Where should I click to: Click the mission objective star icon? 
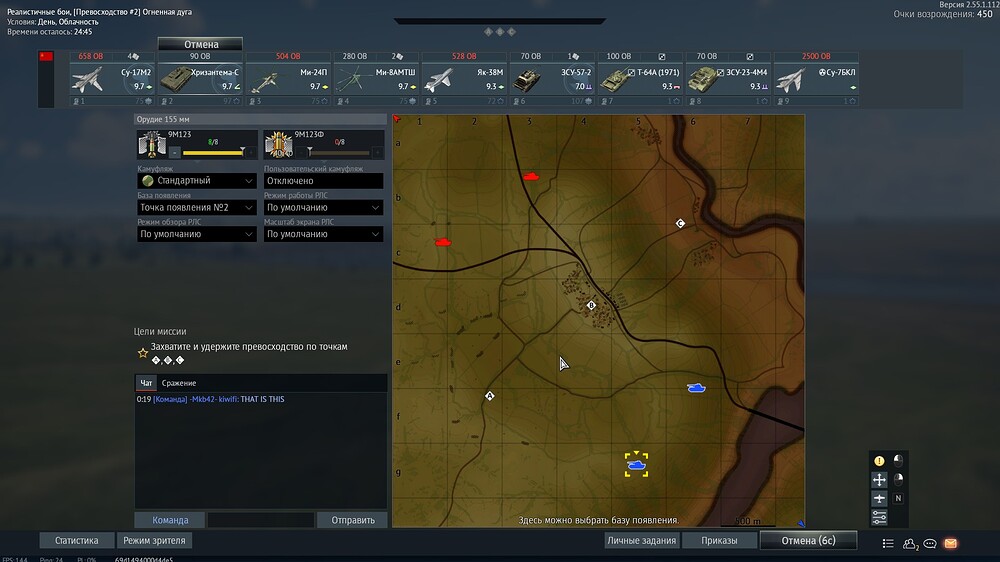pyautogui.click(x=143, y=353)
